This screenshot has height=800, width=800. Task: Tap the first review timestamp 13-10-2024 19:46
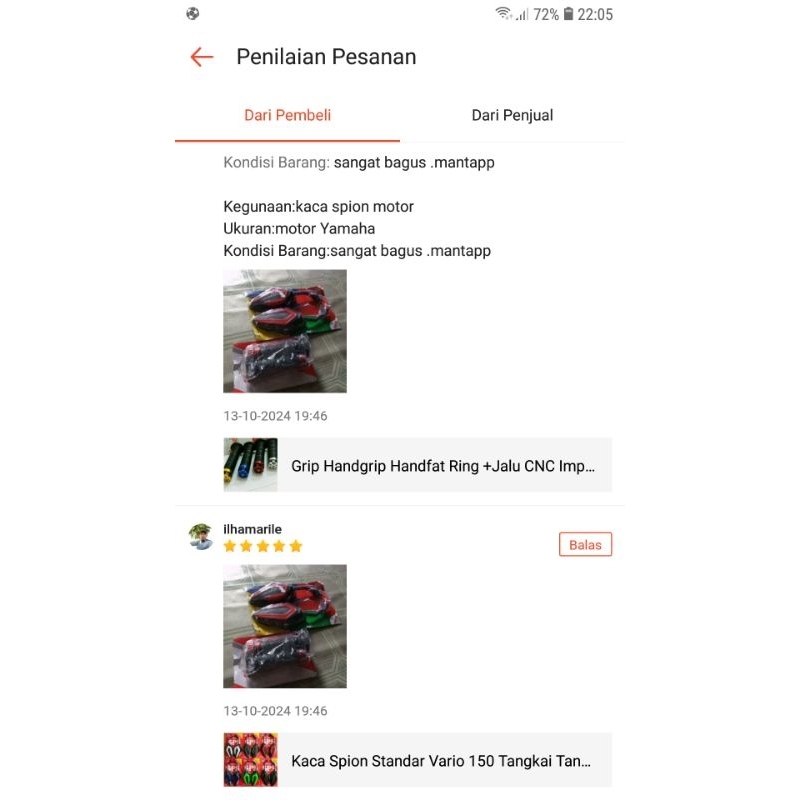point(275,416)
